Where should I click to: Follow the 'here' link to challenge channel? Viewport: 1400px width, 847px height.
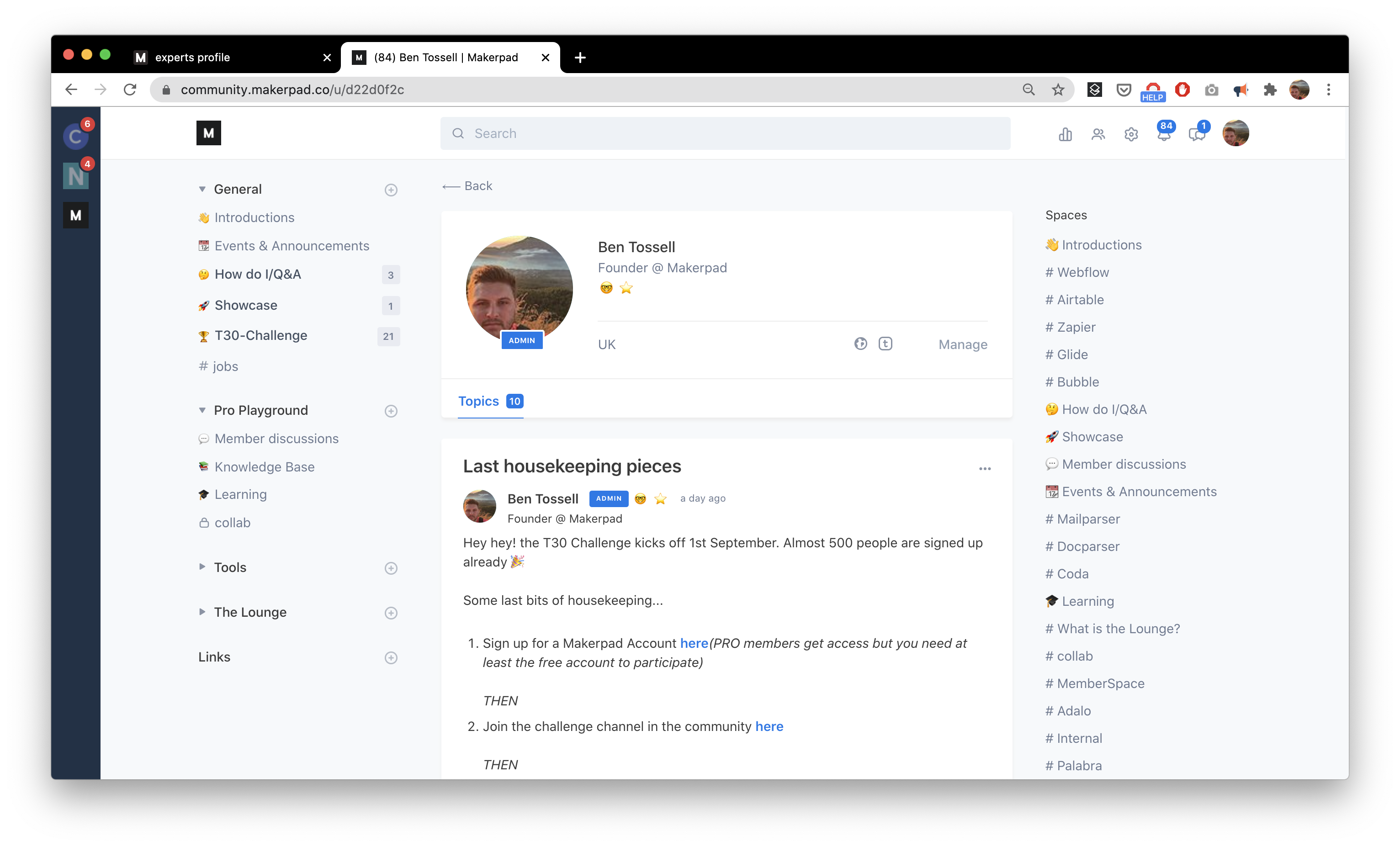(769, 726)
